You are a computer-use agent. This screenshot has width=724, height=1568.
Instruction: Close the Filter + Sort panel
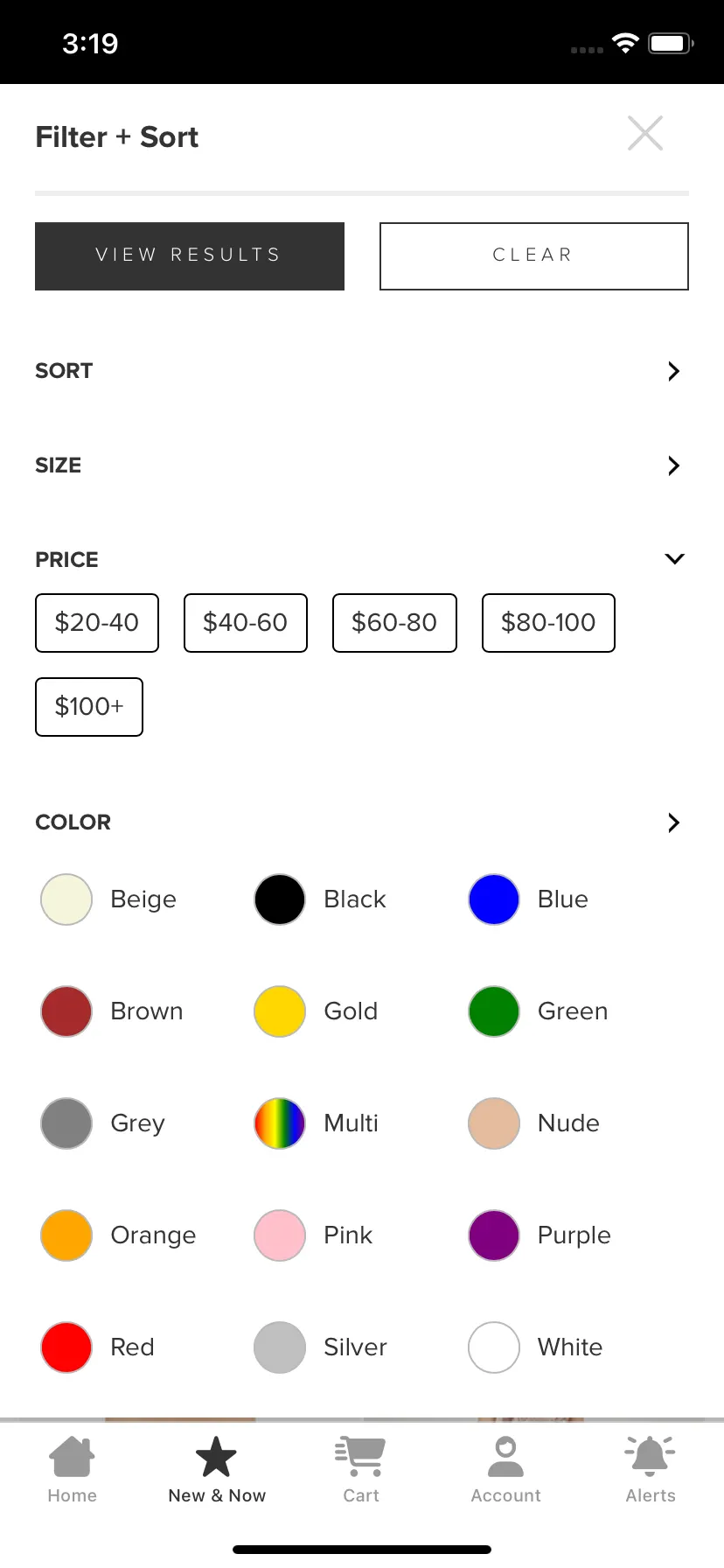(x=645, y=134)
